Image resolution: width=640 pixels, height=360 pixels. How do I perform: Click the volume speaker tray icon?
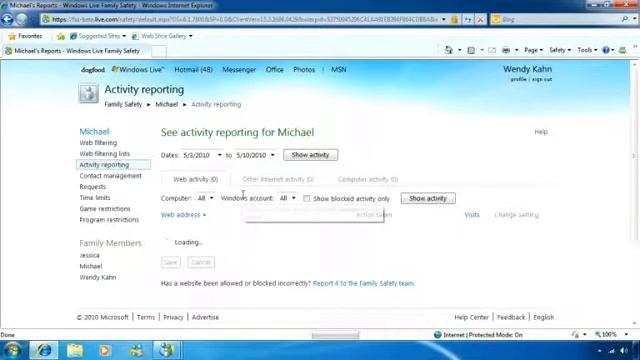coord(624,351)
